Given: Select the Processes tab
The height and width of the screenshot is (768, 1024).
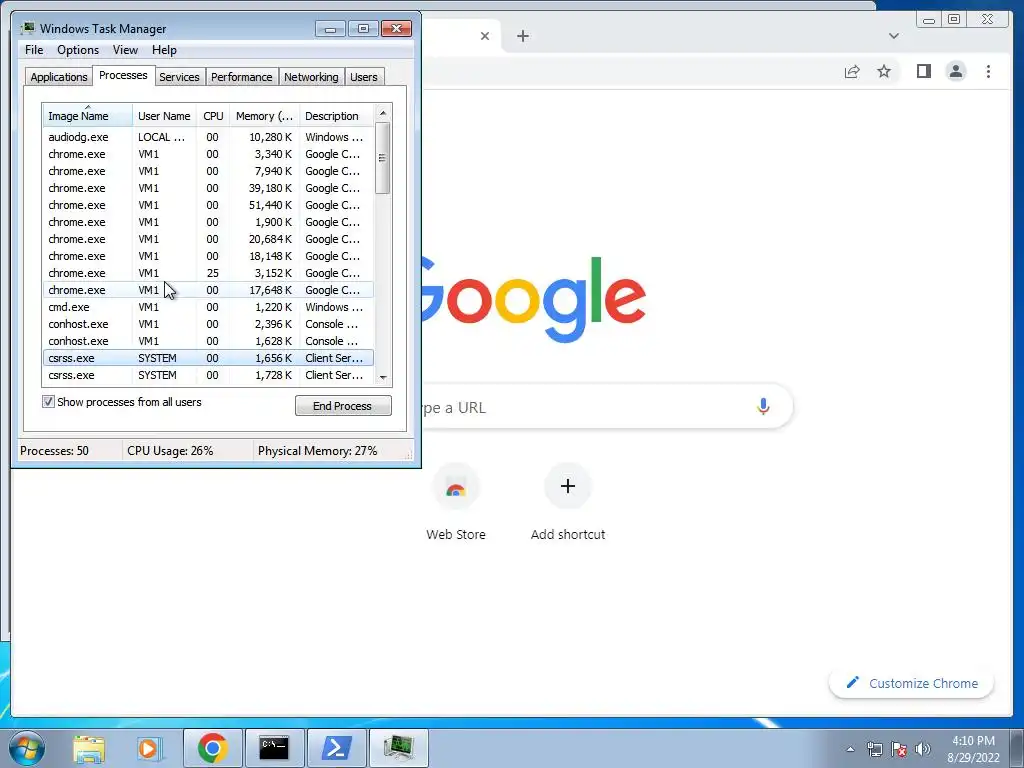Looking at the screenshot, I should click(x=123, y=76).
